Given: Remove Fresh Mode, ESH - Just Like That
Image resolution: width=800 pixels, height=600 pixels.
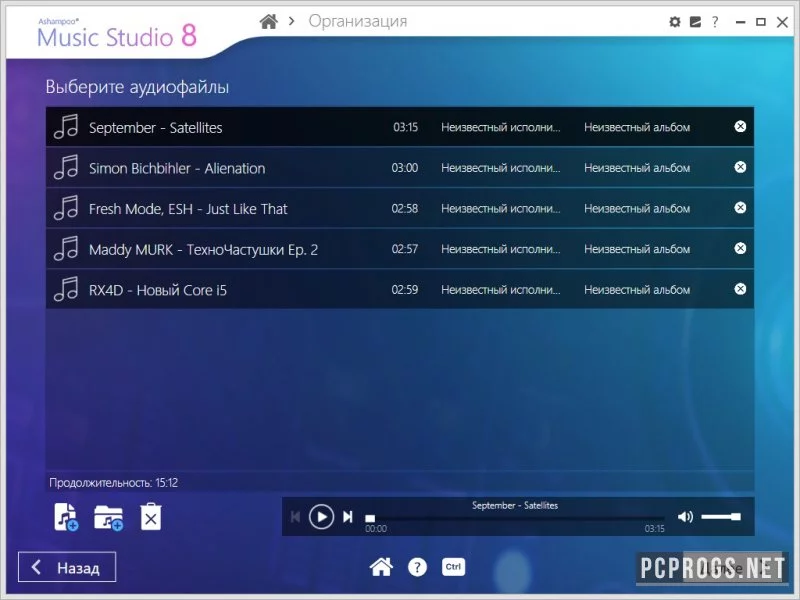Looking at the screenshot, I should 740,208.
